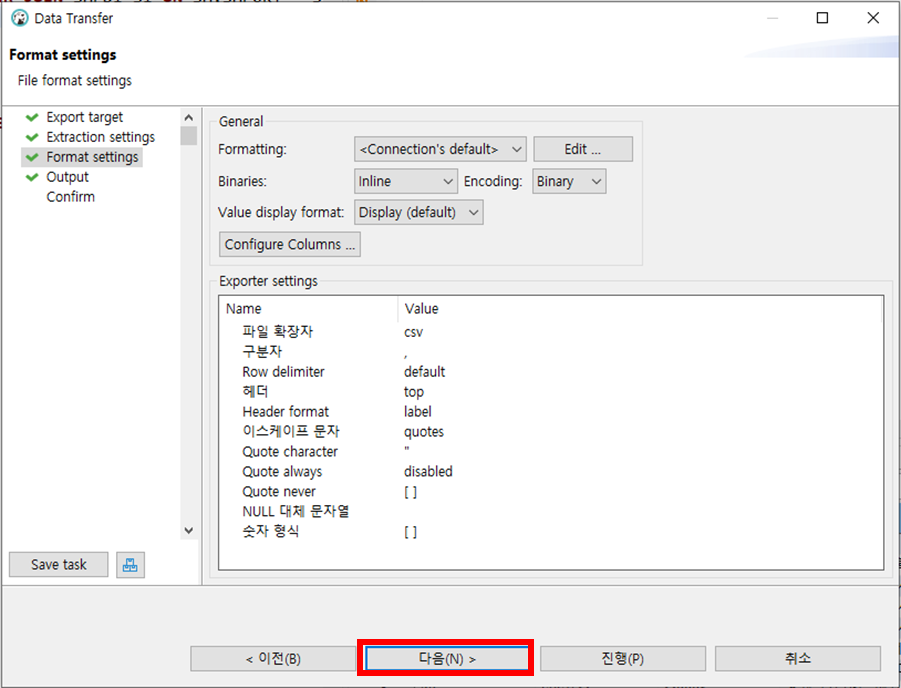Select the Confirm step
The width and height of the screenshot is (901, 688).
(x=71, y=197)
